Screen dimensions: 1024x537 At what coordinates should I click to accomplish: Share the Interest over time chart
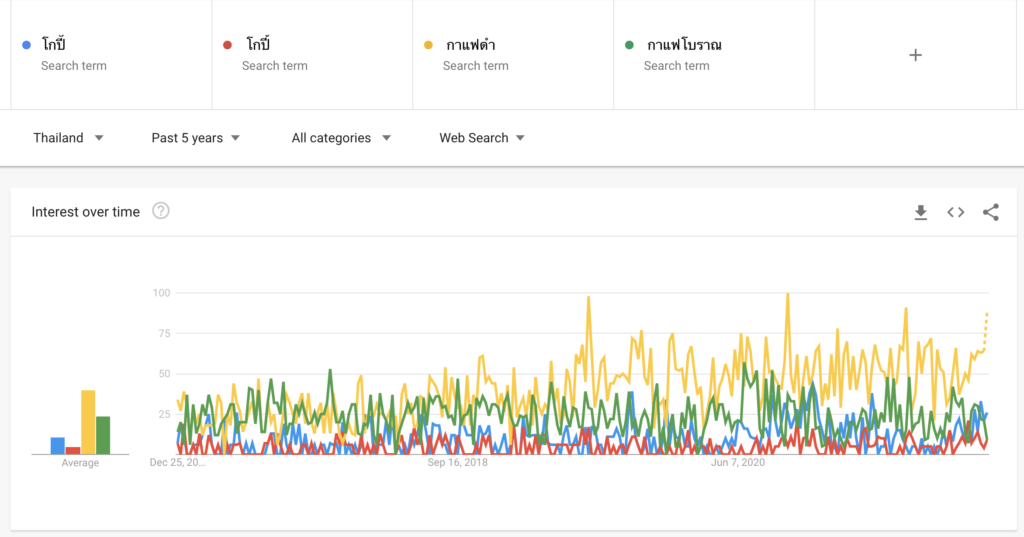pos(991,212)
